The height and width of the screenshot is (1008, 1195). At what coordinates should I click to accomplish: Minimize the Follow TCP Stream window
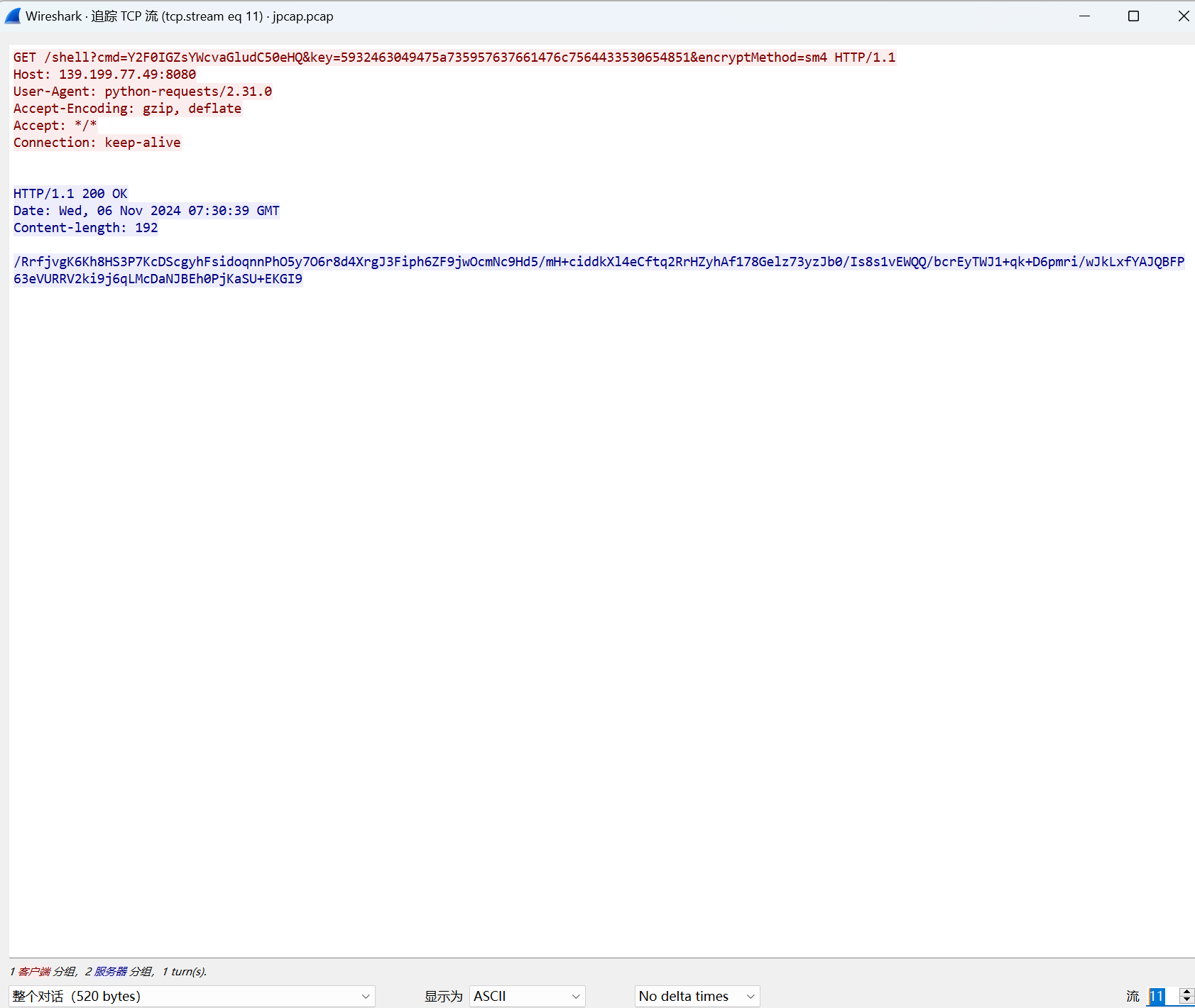pos(1084,16)
